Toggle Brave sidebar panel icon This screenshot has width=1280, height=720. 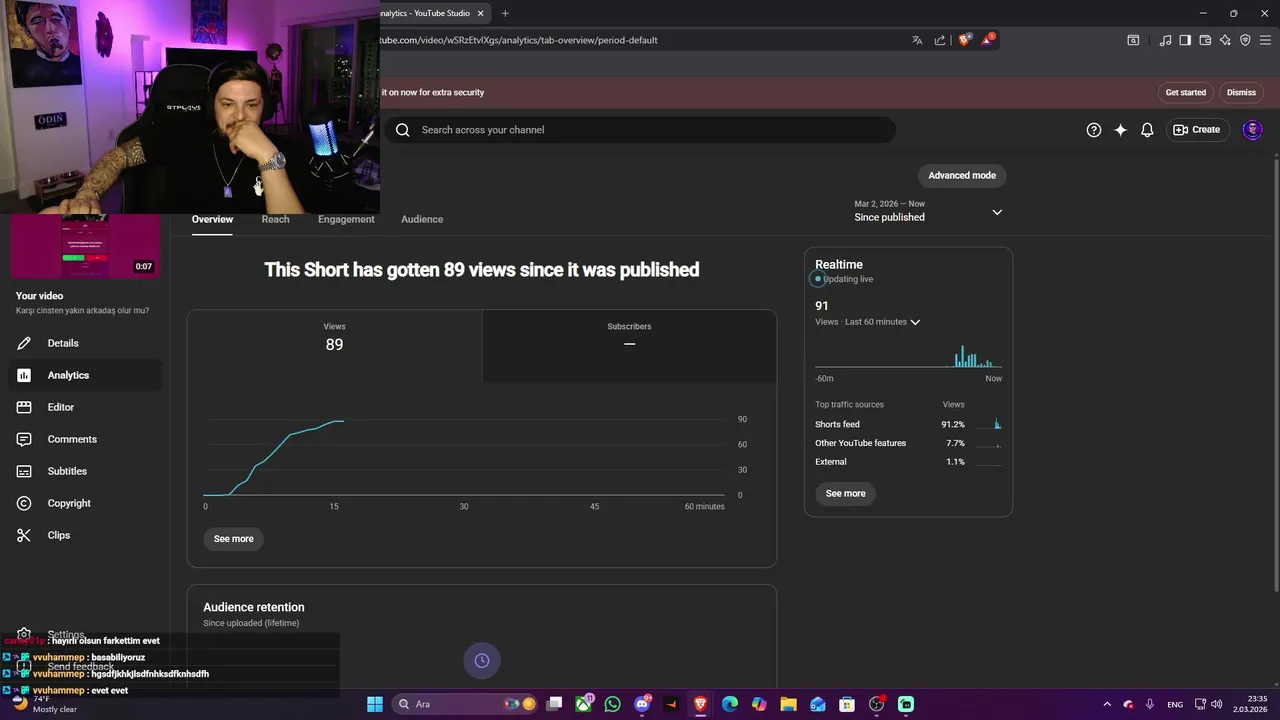click(x=1185, y=40)
